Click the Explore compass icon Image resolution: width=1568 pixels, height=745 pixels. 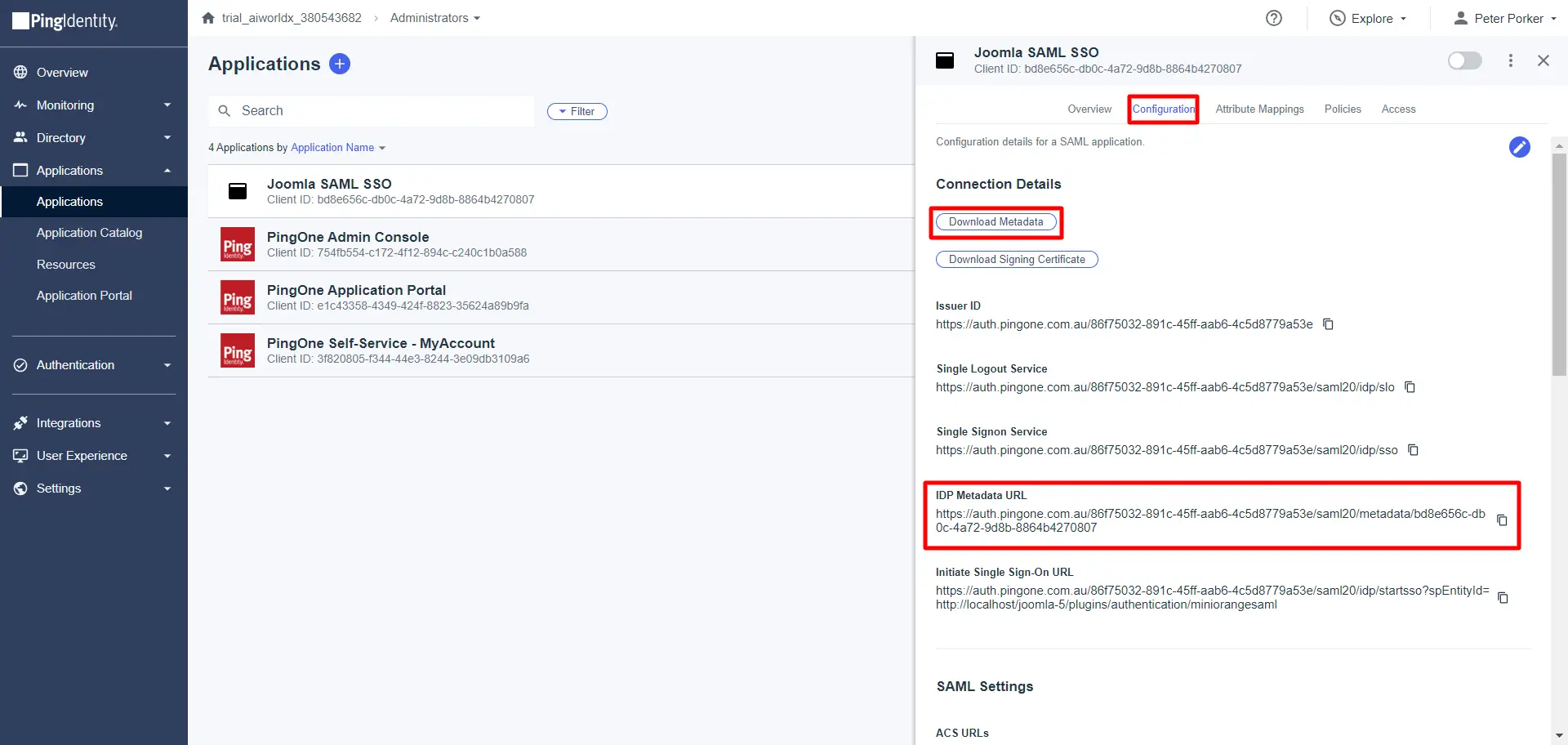click(1337, 18)
